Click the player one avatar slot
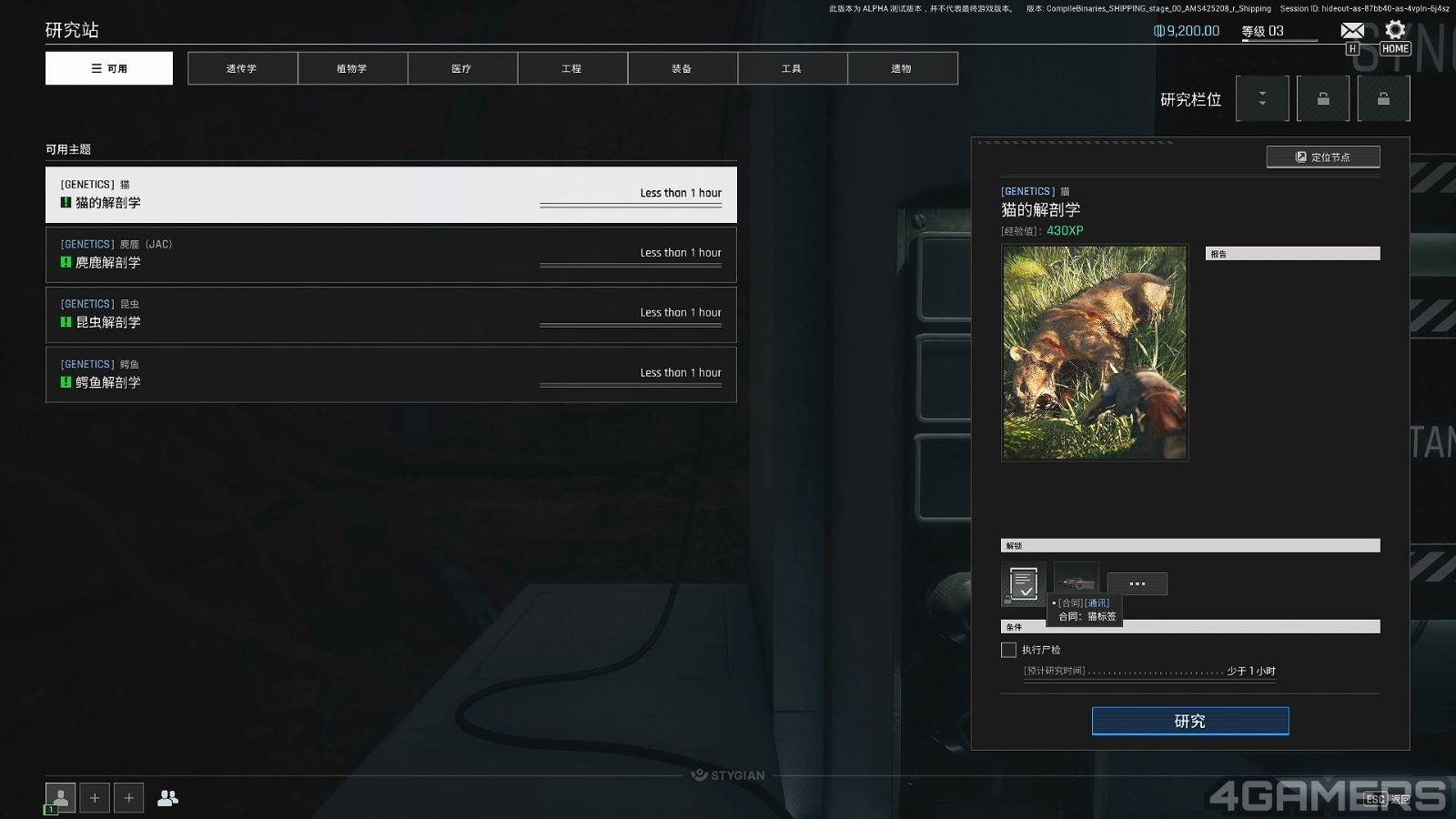Viewport: 1456px width, 819px height. point(61,798)
